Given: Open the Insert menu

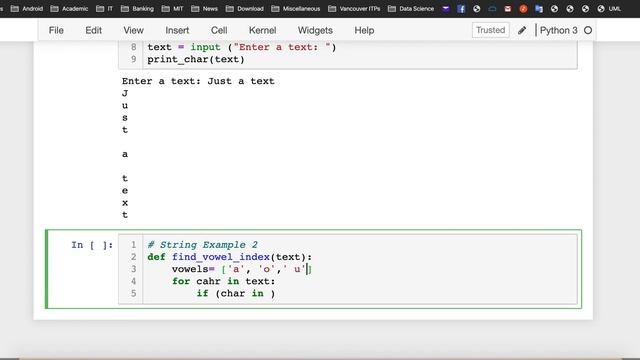Looking at the screenshot, I should 177,31.
